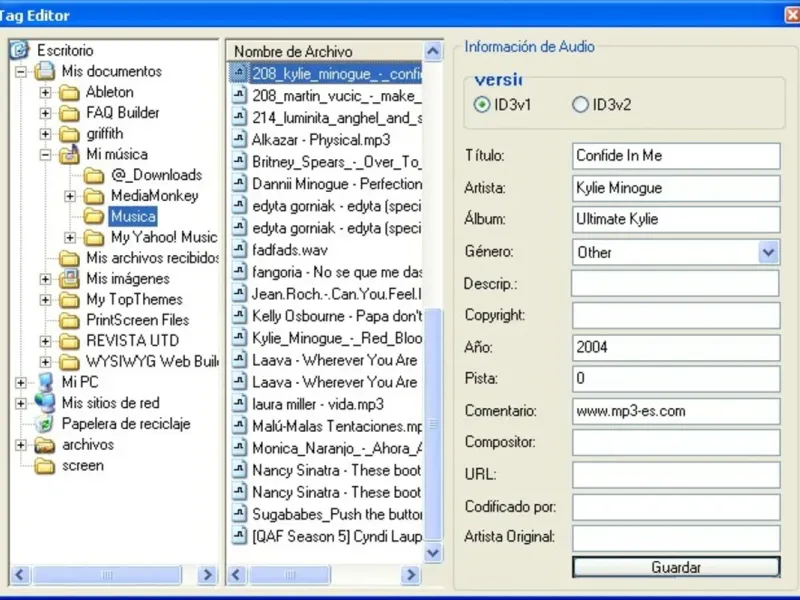Click the My Yahoo! Music folder icon
Viewport: 800px width, 600px height.
coord(93,237)
